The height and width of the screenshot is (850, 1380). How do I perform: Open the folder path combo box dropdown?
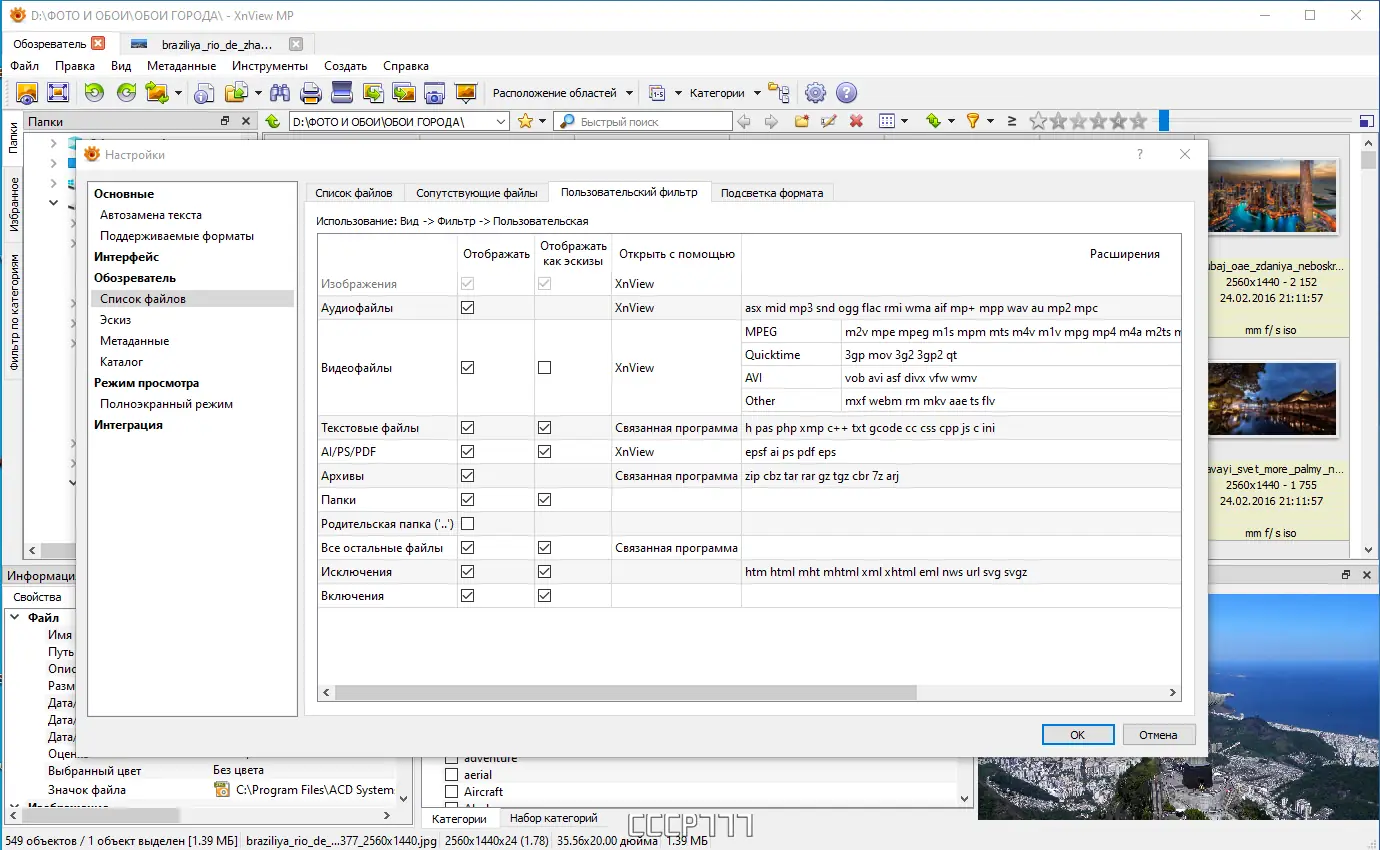(x=501, y=121)
